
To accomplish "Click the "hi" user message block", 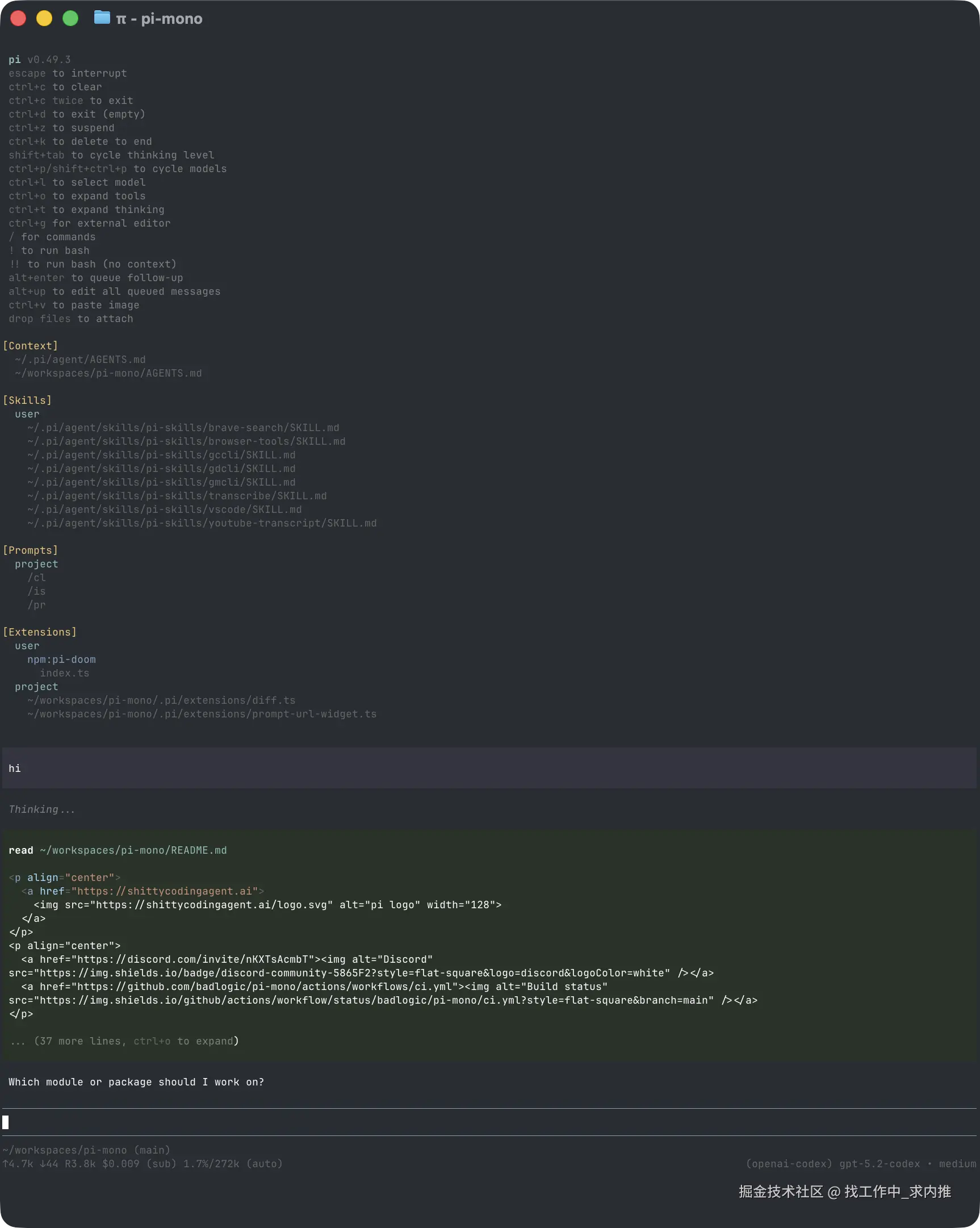I will point(489,768).
